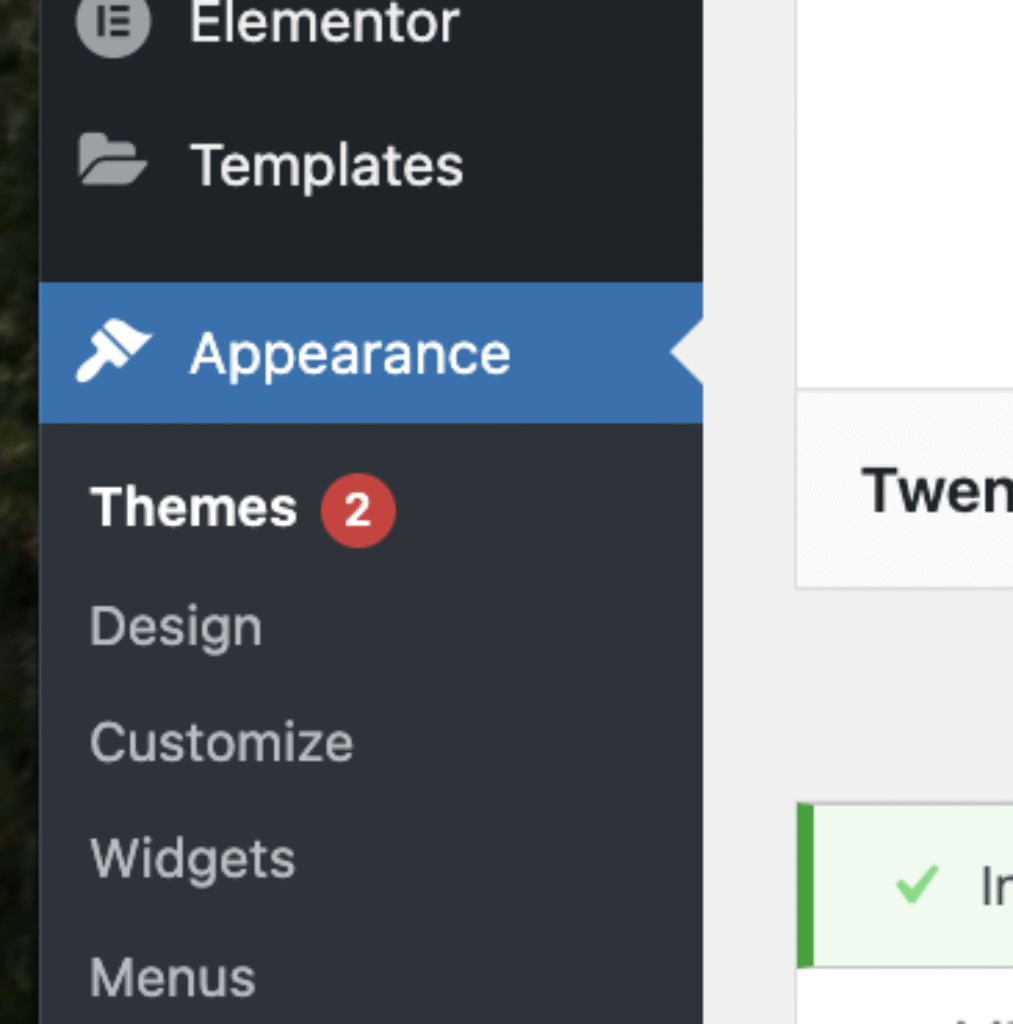Open the Templates menu item
The height and width of the screenshot is (1024, 1013).
pyautogui.click(x=326, y=164)
